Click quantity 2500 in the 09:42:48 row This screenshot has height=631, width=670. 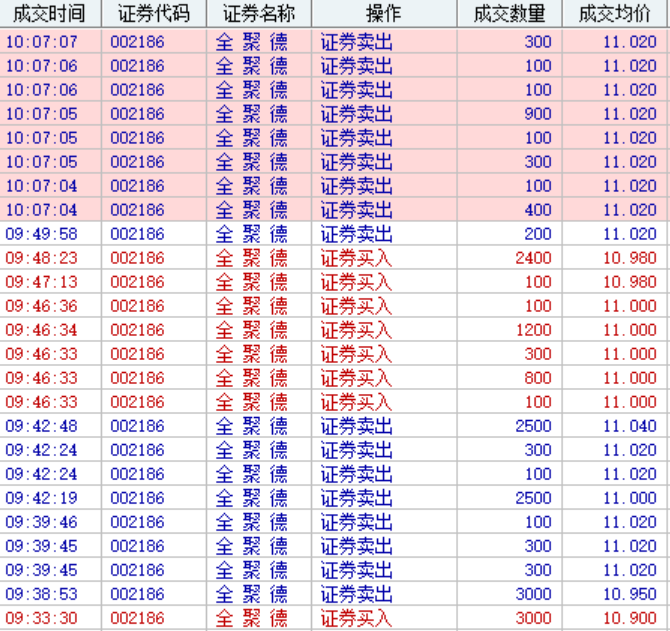(534, 426)
